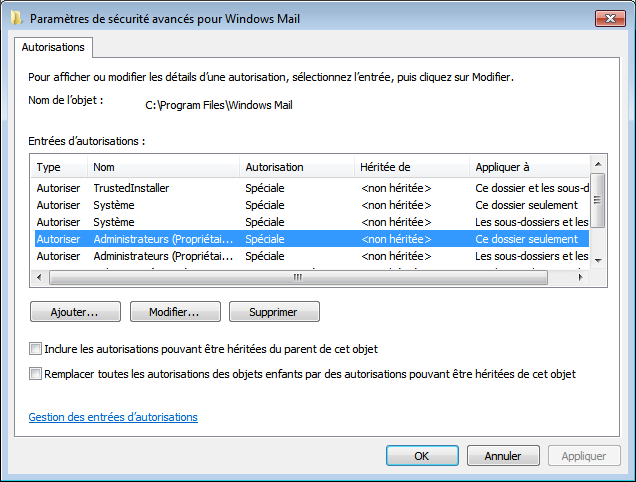The height and width of the screenshot is (482, 636).
Task: Select the Système entry for Ce dossier seulement
Action: click(x=312, y=205)
